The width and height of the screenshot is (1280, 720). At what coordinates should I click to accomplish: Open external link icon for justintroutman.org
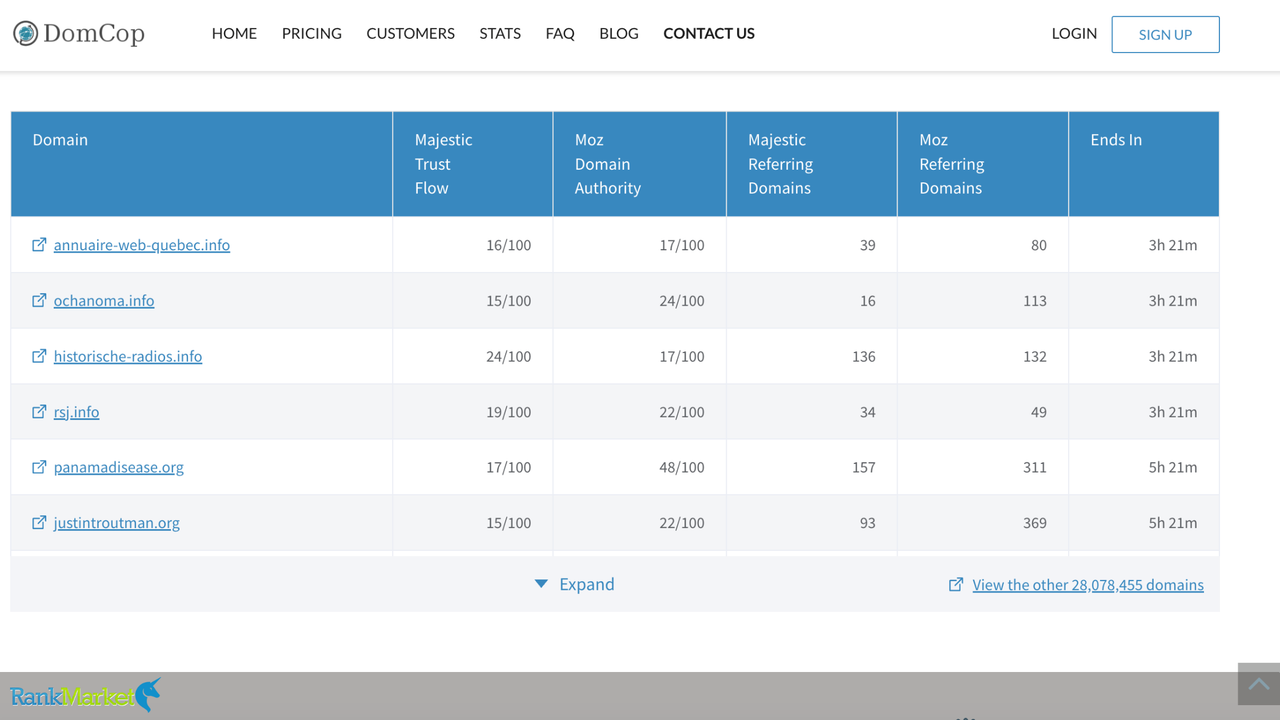tap(39, 522)
